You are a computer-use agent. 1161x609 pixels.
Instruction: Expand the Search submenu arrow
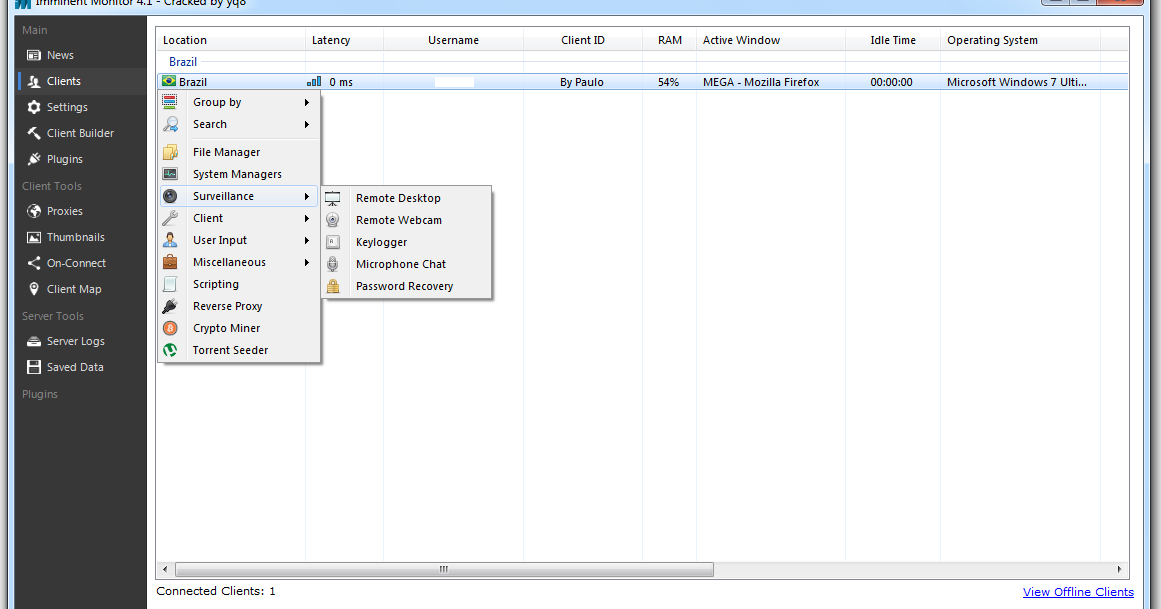pos(307,124)
